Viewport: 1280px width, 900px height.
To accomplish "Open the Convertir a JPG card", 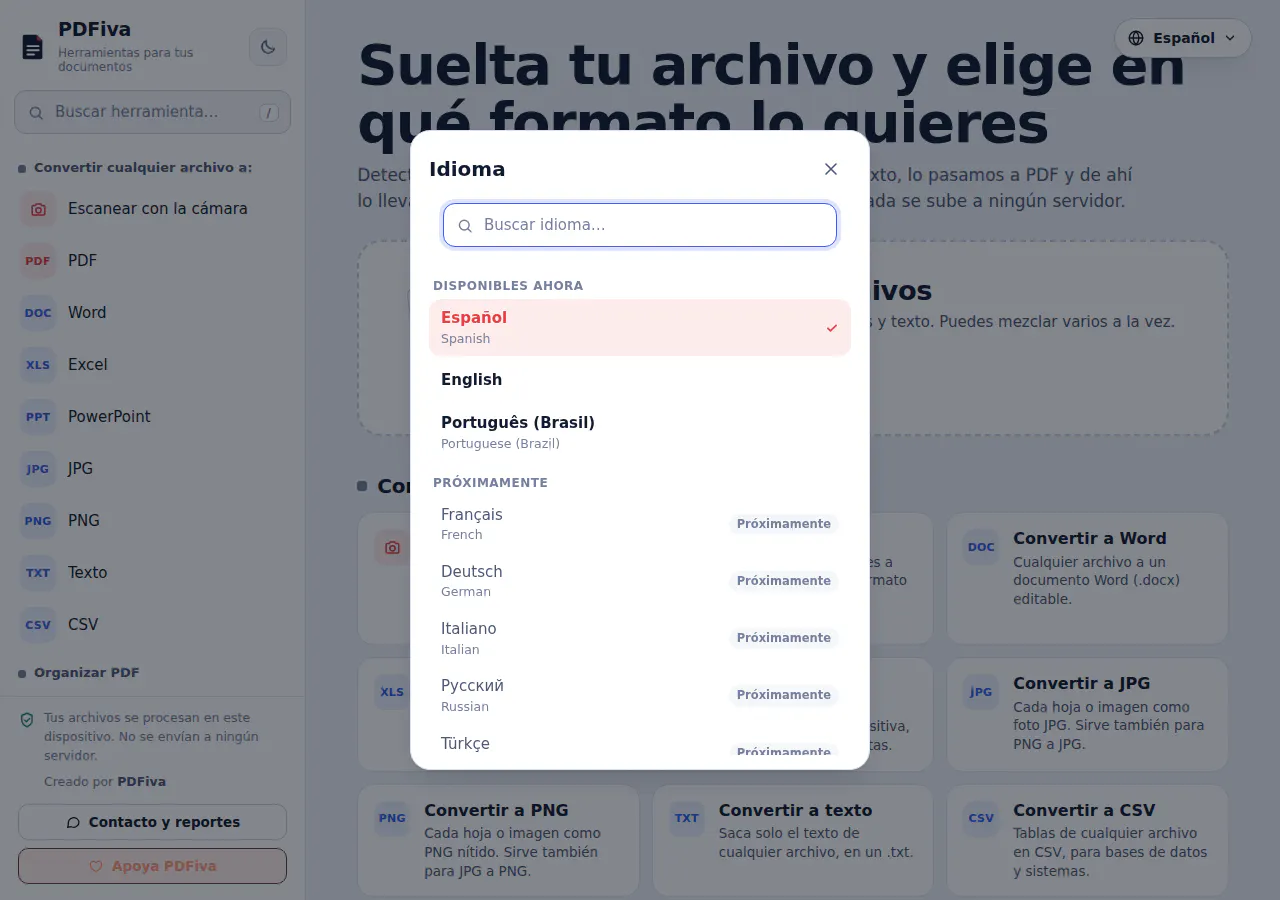I will click(1087, 714).
